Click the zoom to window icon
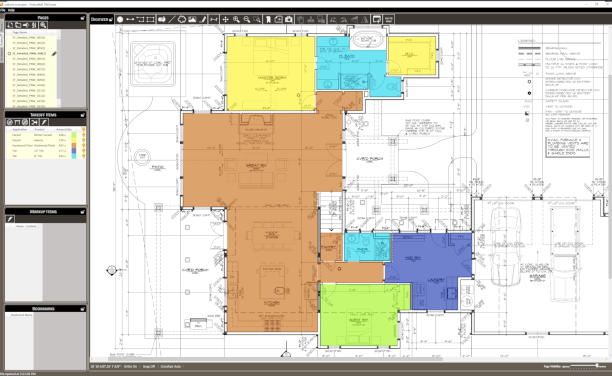This screenshot has height=376, width=612. [x=257, y=19]
